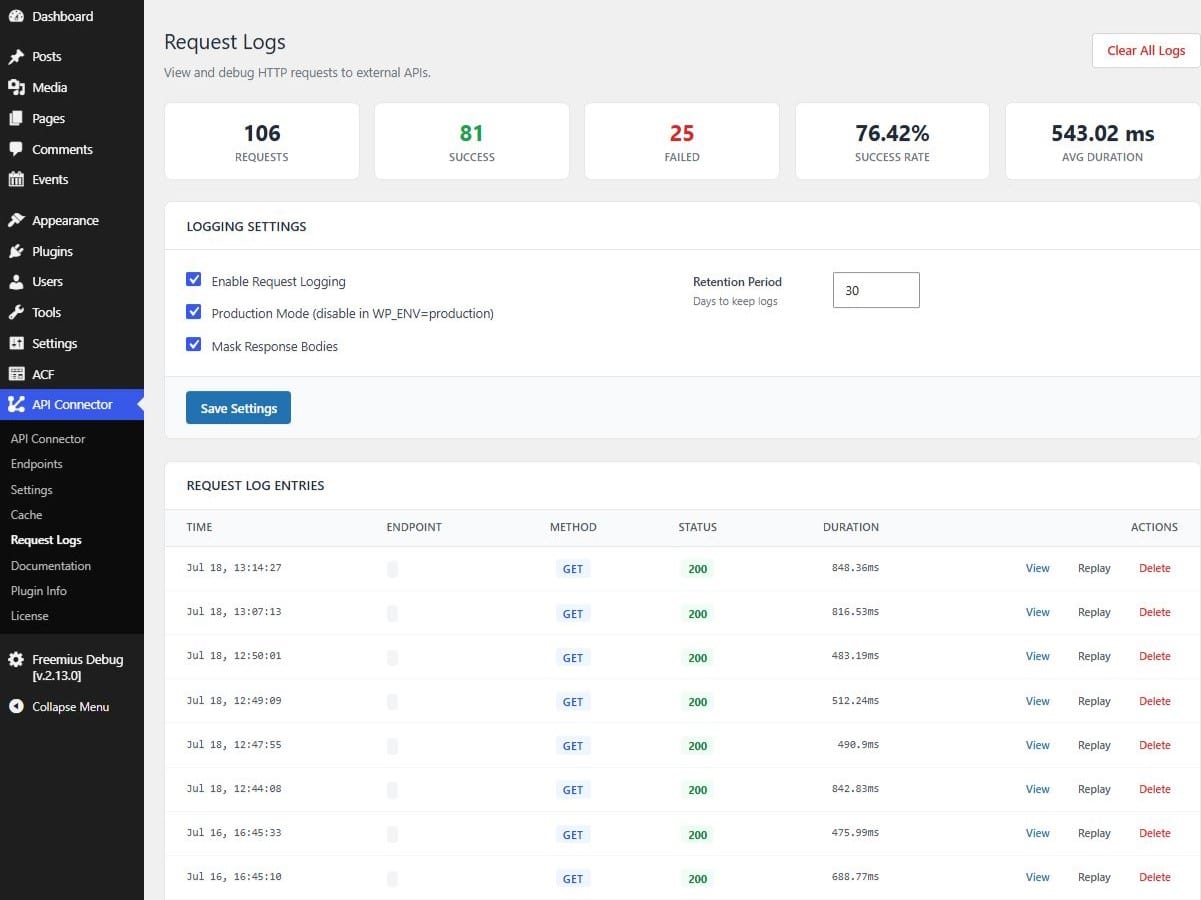Click GET badge in 12:50:01 row
Screen dimensions: 1201x900
pos(573,657)
